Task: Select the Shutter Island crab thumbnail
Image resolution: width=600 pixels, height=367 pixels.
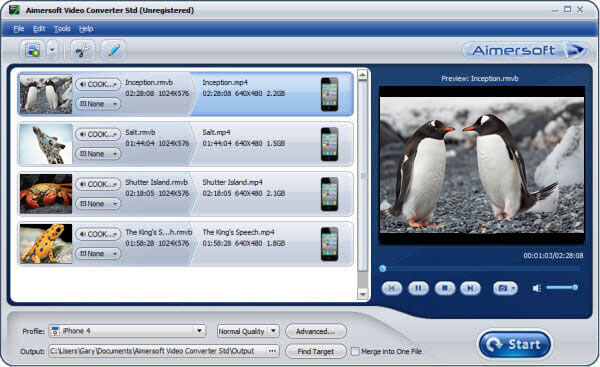Action: point(46,194)
